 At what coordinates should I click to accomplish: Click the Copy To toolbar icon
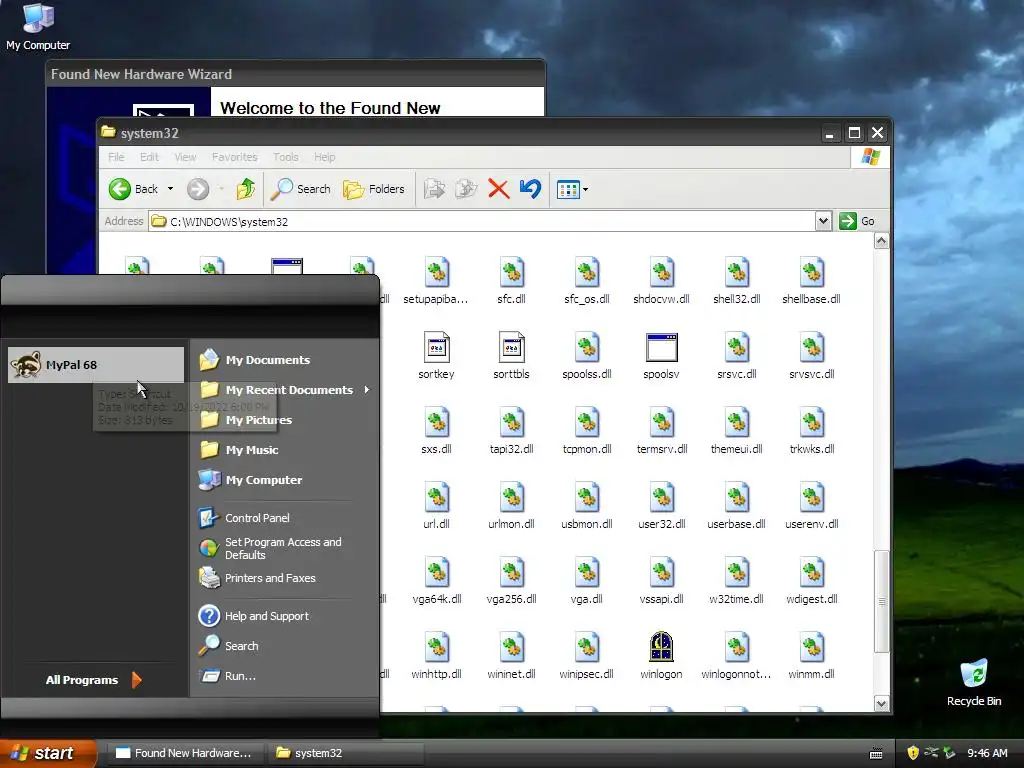466,189
